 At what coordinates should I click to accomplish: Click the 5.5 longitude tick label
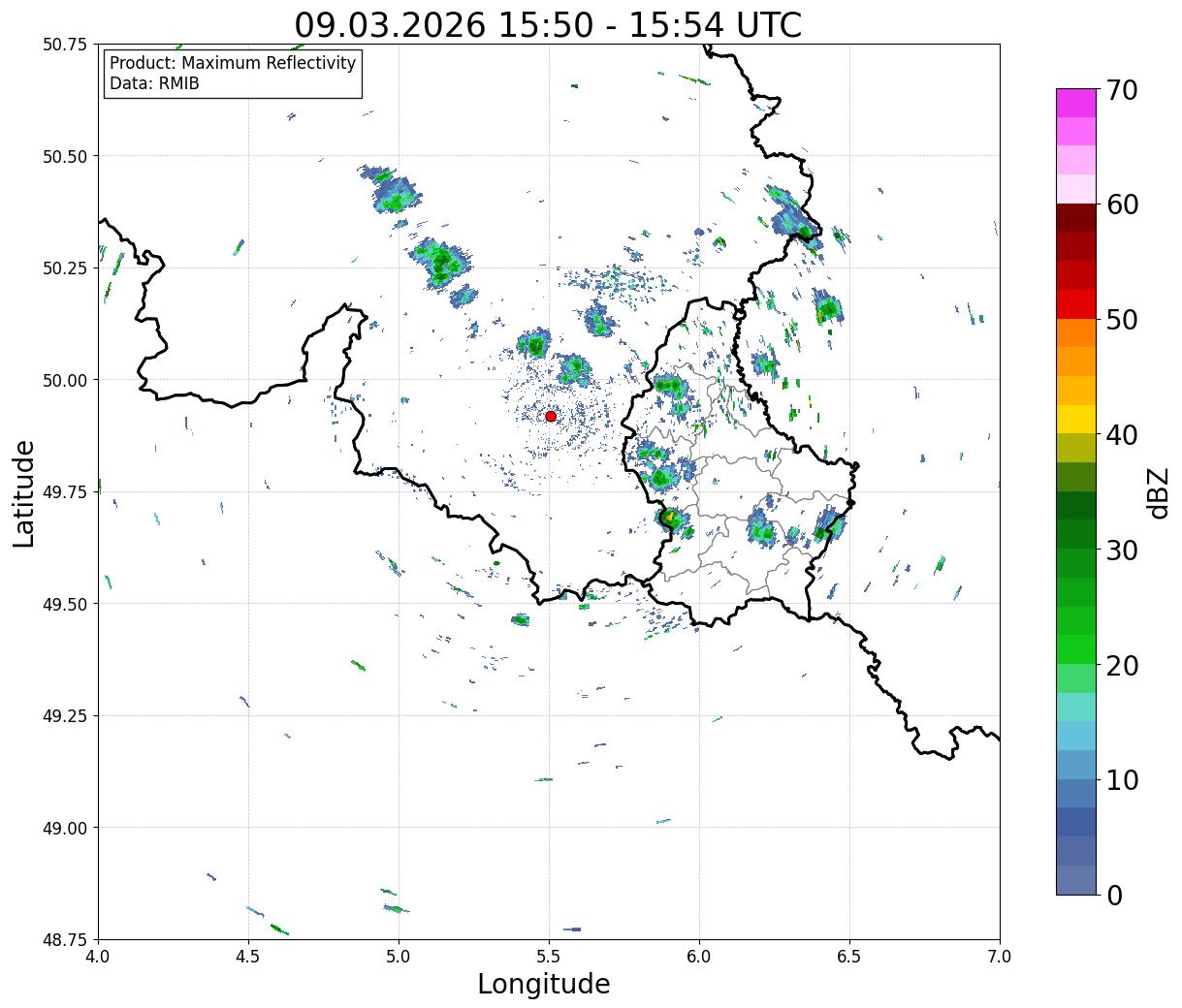click(x=549, y=956)
